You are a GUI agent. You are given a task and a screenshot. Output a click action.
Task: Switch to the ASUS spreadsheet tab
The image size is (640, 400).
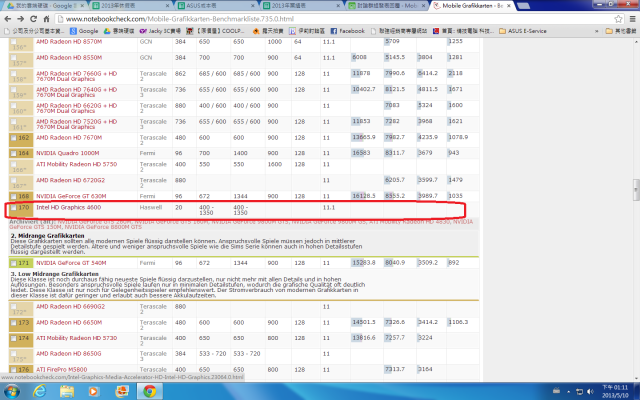click(x=216, y=6)
